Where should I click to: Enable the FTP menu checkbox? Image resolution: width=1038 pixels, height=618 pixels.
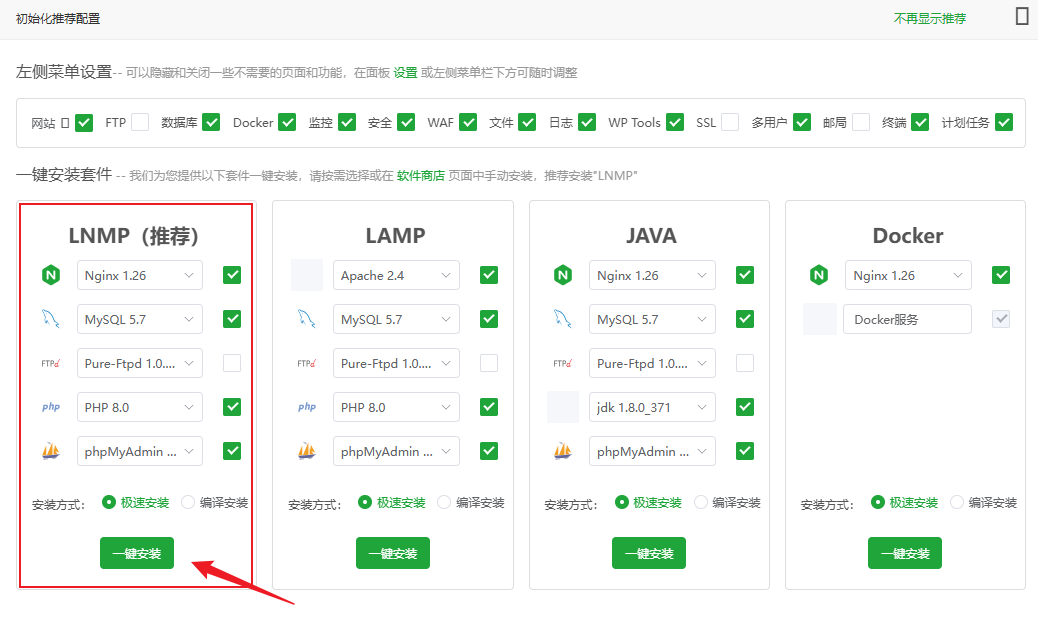tap(140, 122)
